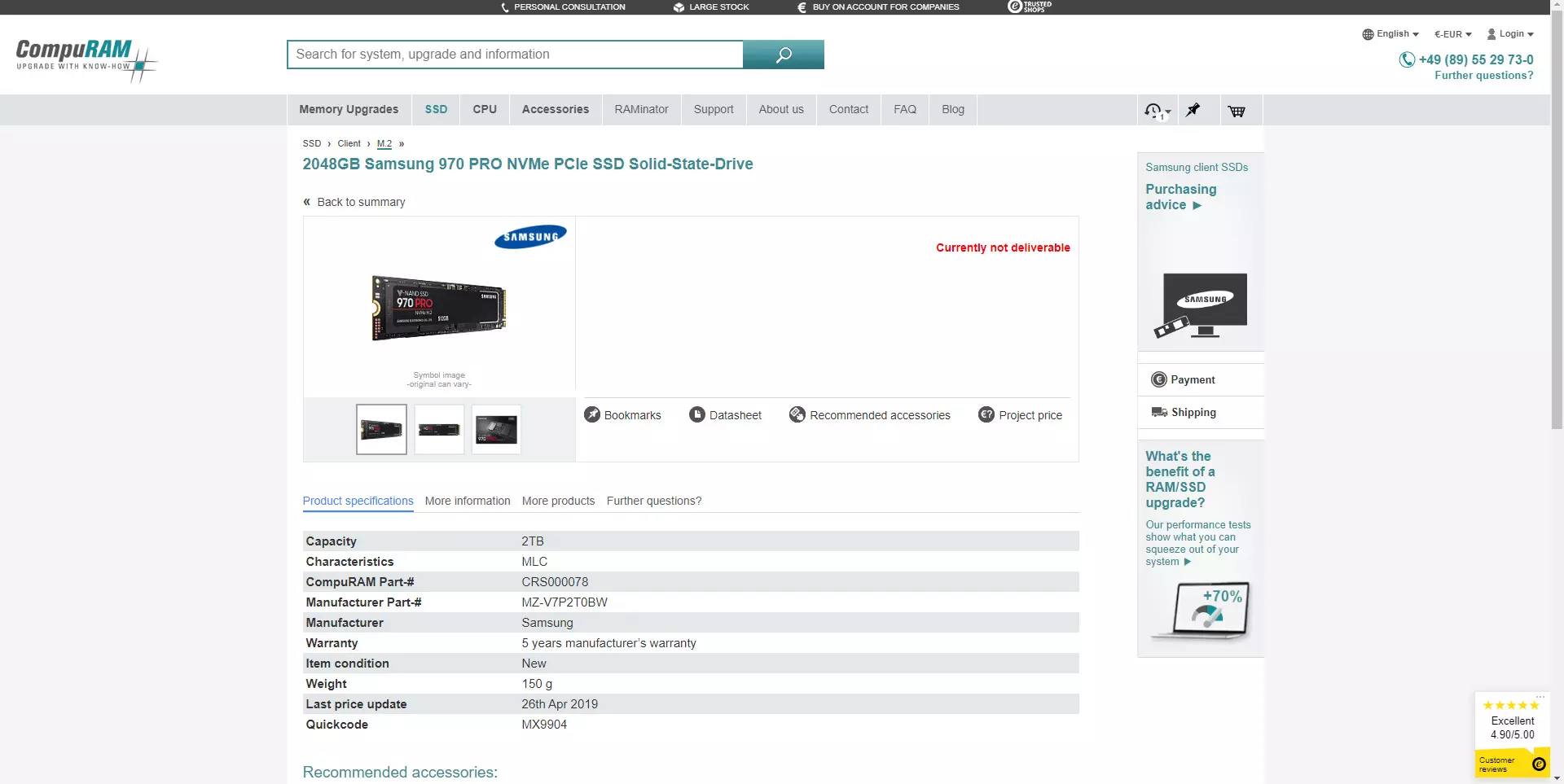
Task: Click the Recommended accessories icon
Action: 797,414
